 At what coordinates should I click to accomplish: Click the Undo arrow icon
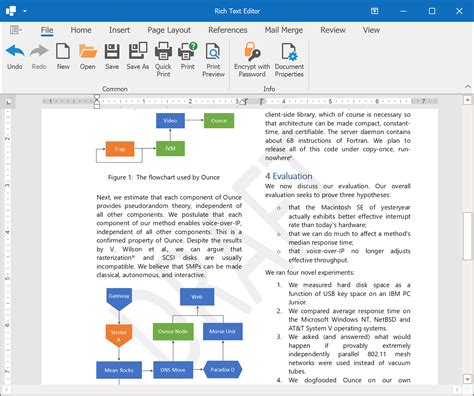tap(15, 51)
